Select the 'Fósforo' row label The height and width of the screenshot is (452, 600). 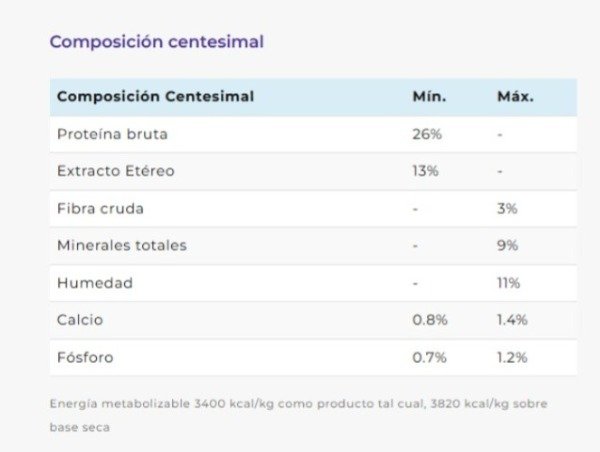pos(85,357)
